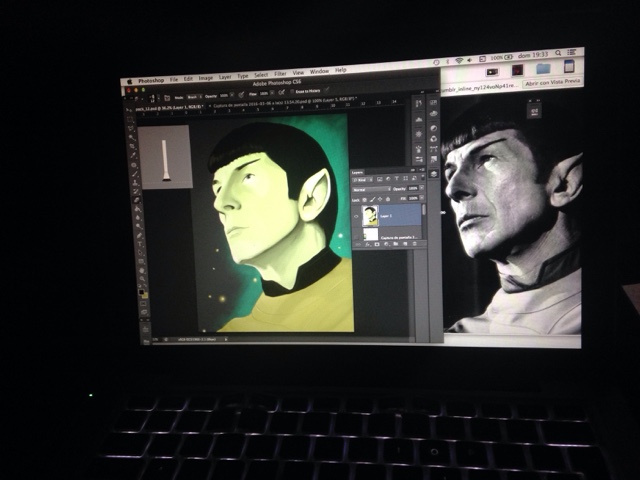Click the add layer style fx button
The height and width of the screenshot is (480, 640).
(x=367, y=244)
